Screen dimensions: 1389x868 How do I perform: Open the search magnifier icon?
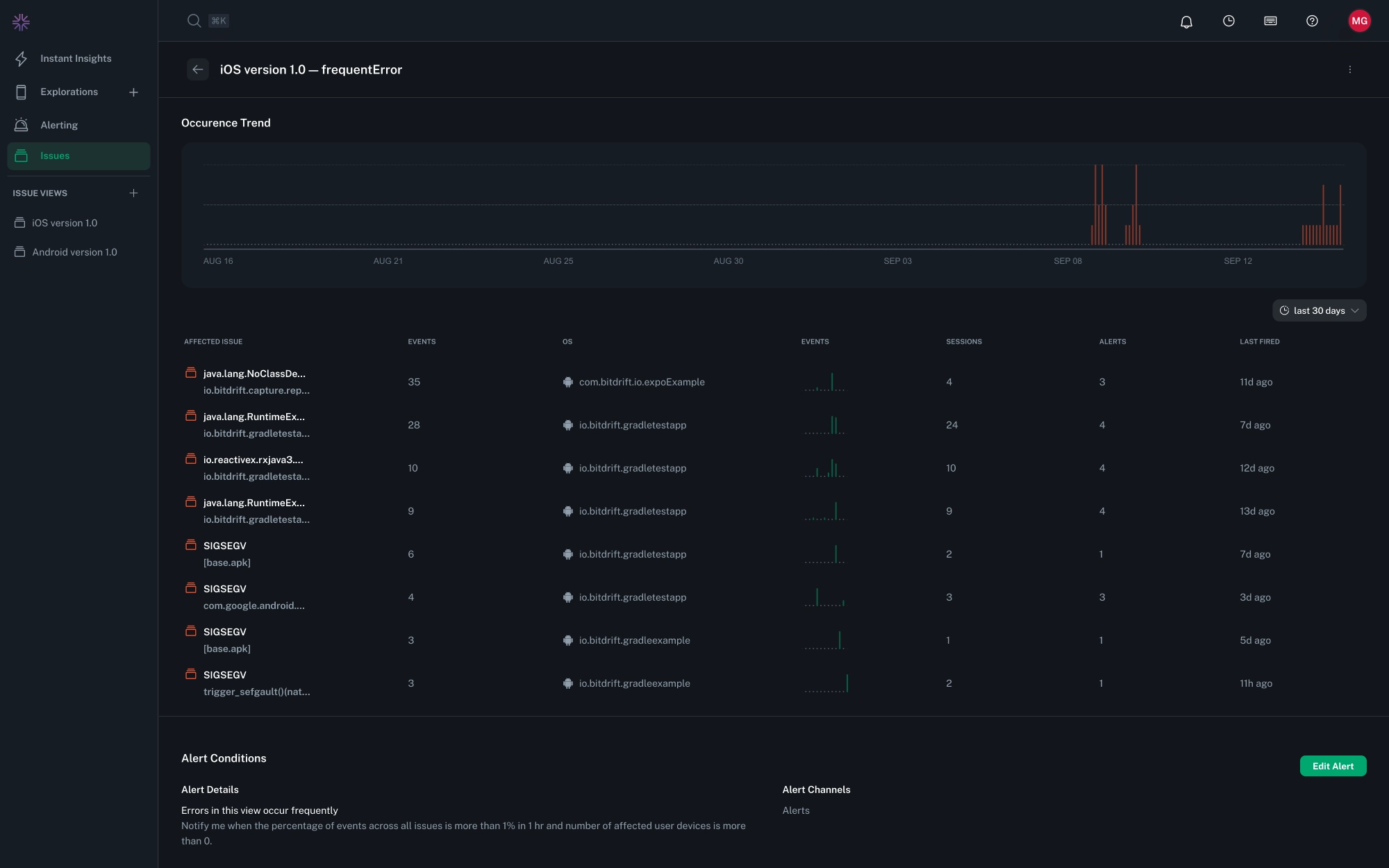[194, 21]
